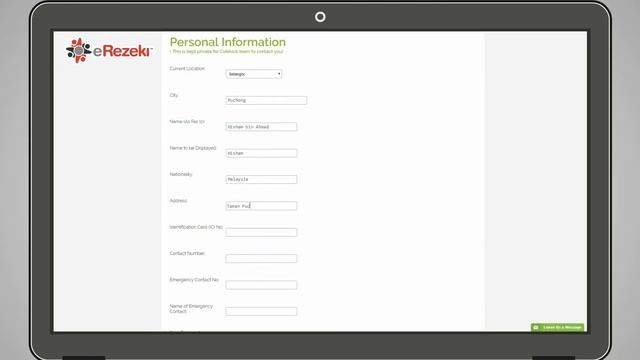Click the Name to be Displayed label
Image resolution: width=640 pixels, height=360 pixels.
click(x=193, y=148)
